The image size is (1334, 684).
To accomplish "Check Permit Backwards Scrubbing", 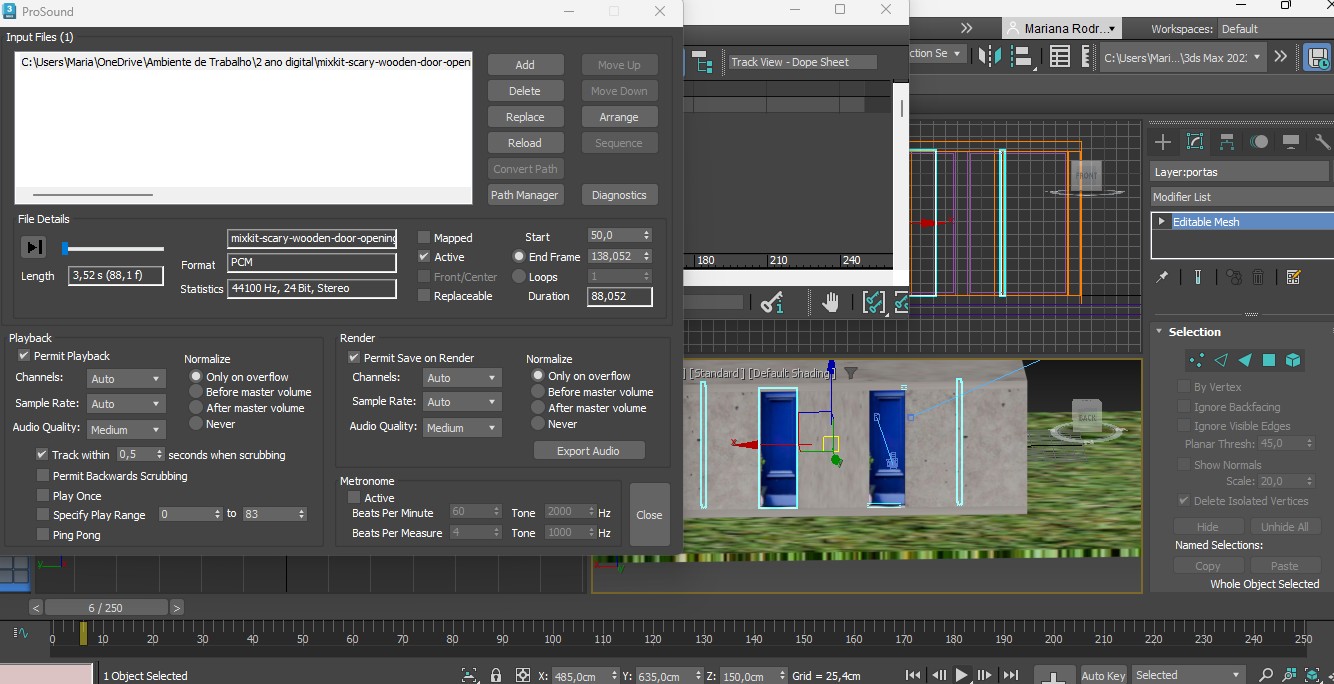I will point(43,476).
